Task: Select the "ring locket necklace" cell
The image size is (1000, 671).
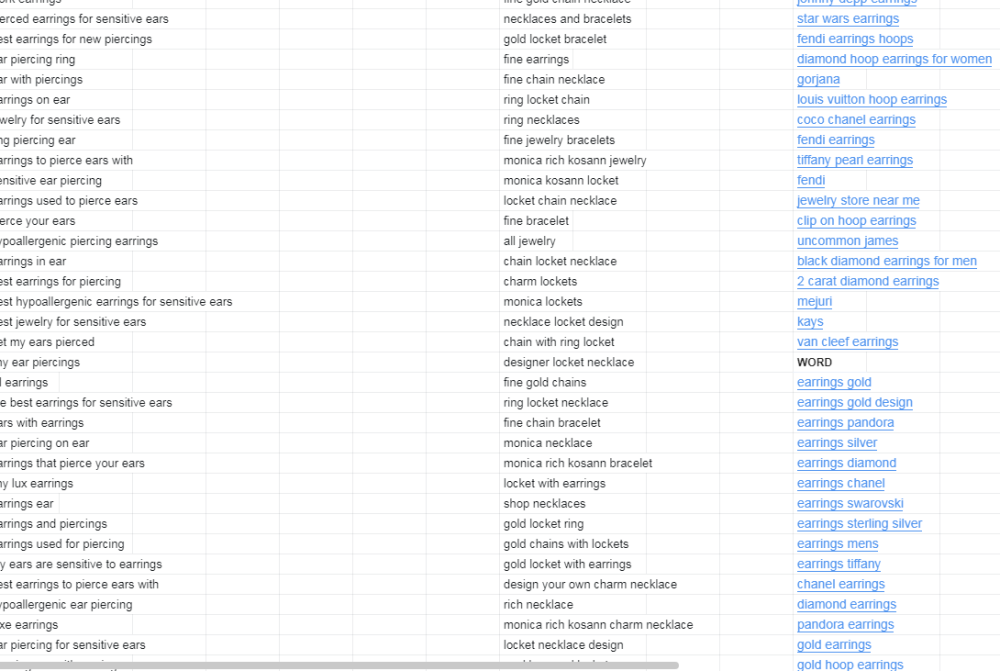Action: 555,402
